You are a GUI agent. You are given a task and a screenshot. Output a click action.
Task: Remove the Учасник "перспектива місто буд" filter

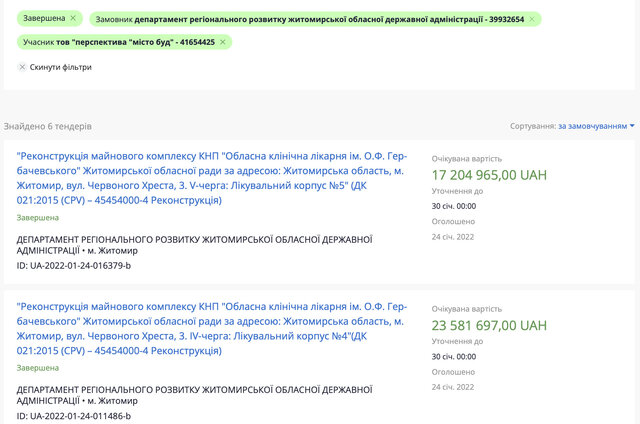coord(222,42)
